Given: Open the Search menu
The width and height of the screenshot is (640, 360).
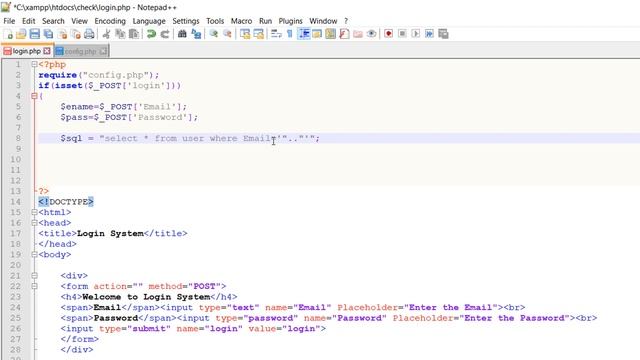Looking at the screenshot, I should (53, 21).
